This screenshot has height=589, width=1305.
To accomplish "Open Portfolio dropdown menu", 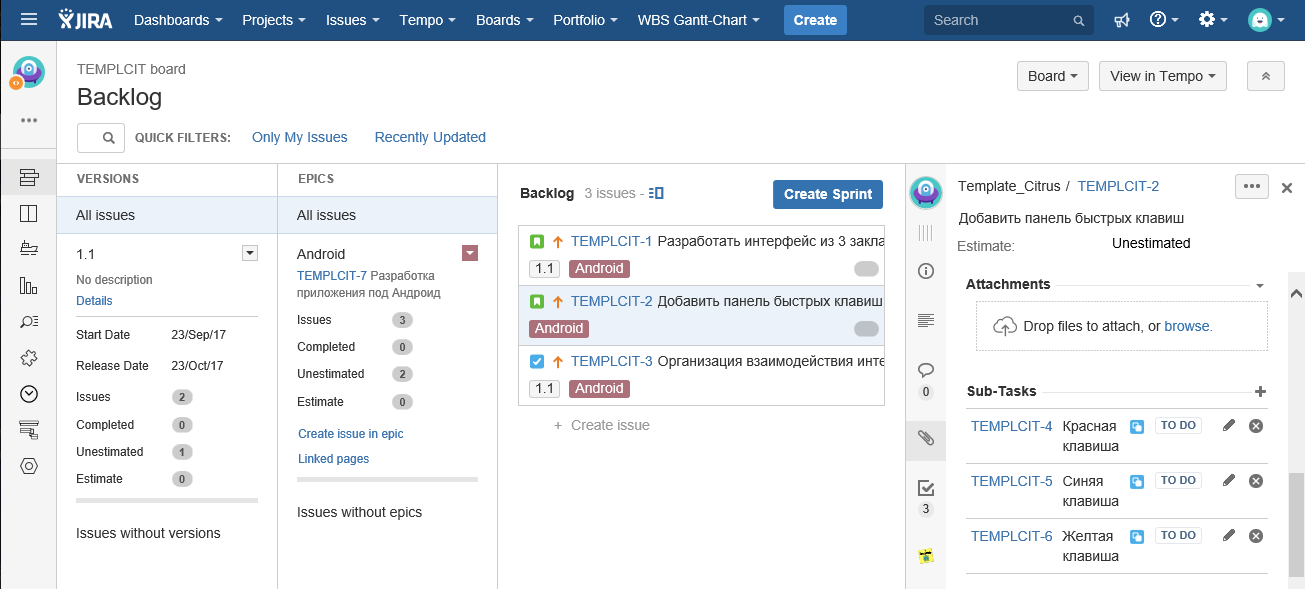I will coord(585,20).
